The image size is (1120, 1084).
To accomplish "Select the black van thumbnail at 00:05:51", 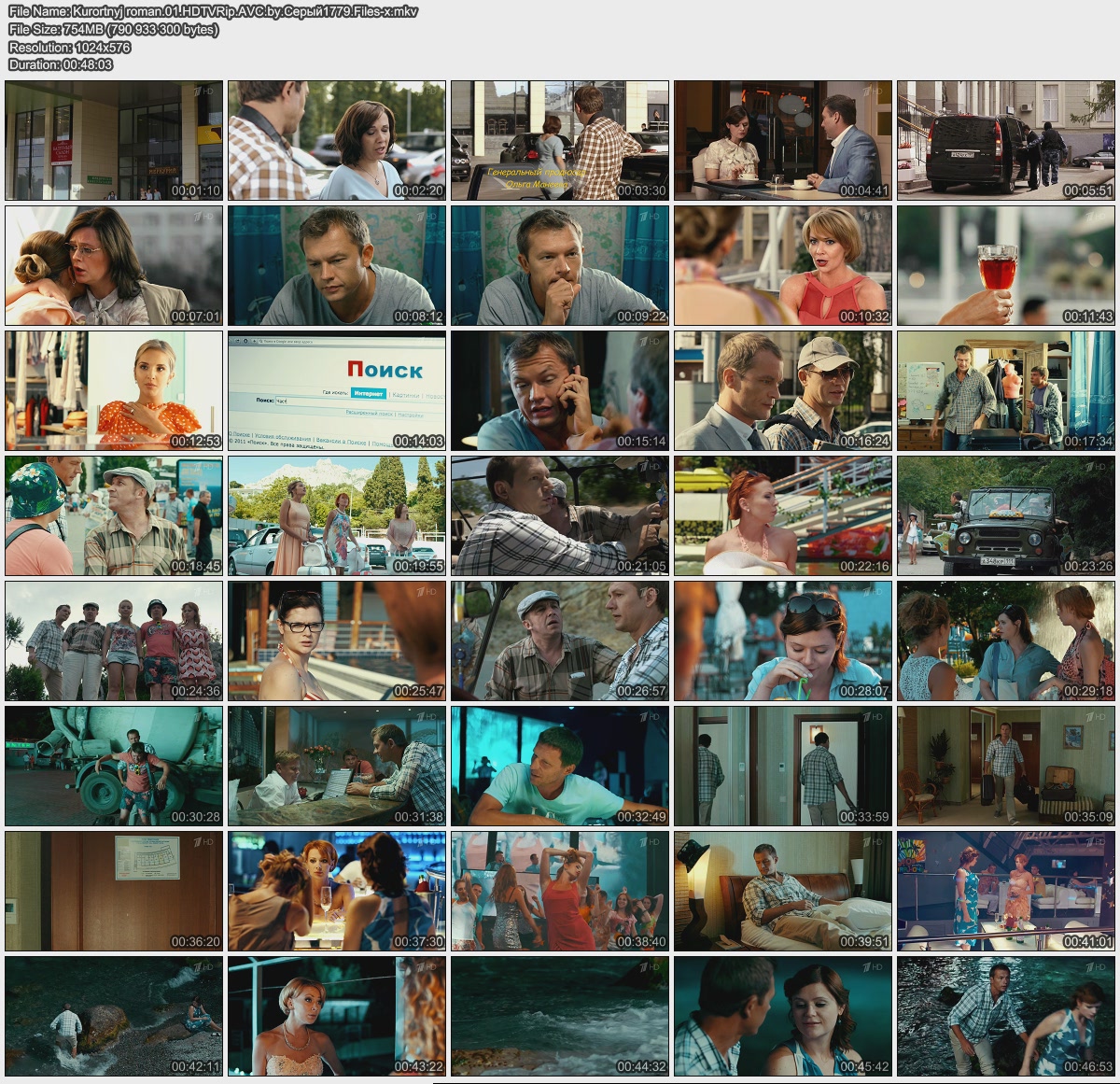I will click(1006, 140).
